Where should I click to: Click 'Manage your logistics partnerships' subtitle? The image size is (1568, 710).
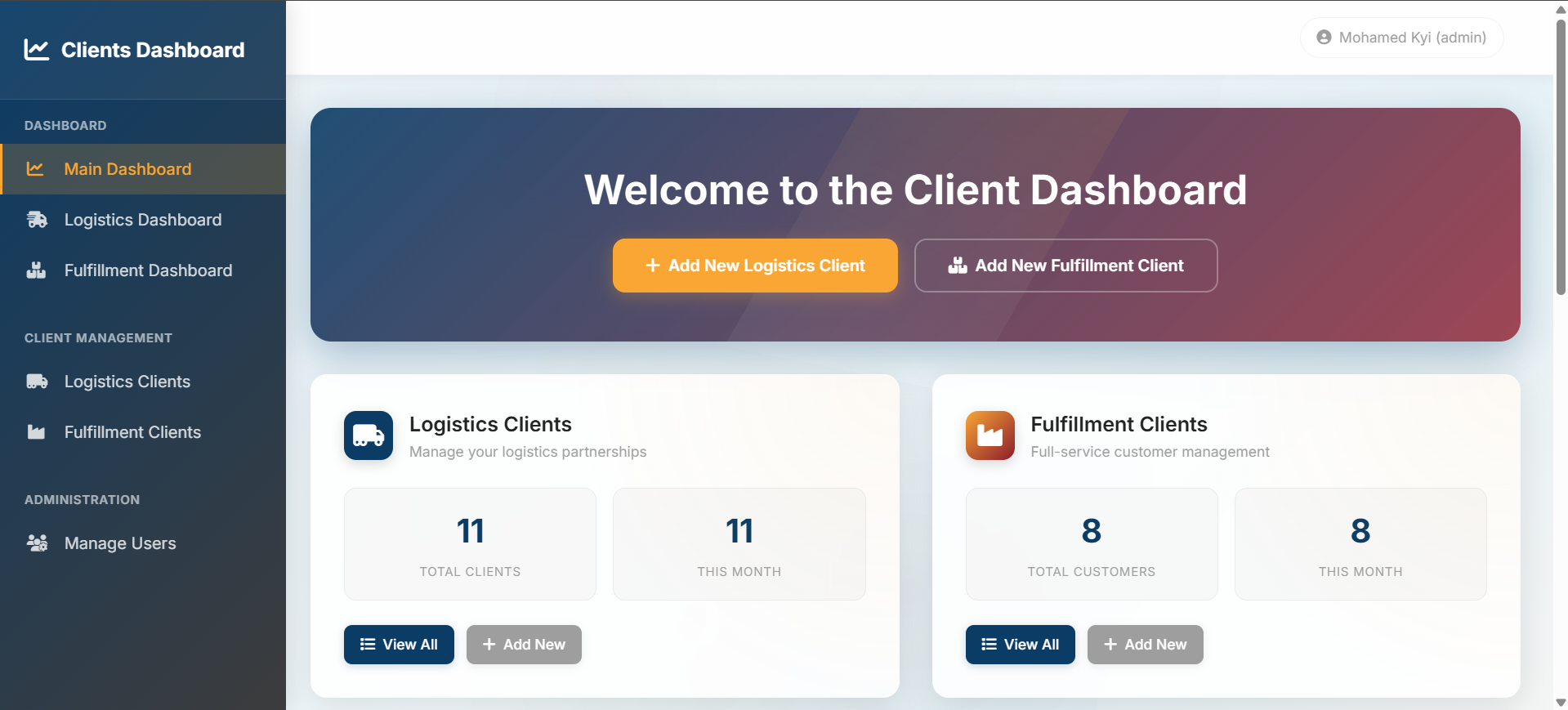528,452
